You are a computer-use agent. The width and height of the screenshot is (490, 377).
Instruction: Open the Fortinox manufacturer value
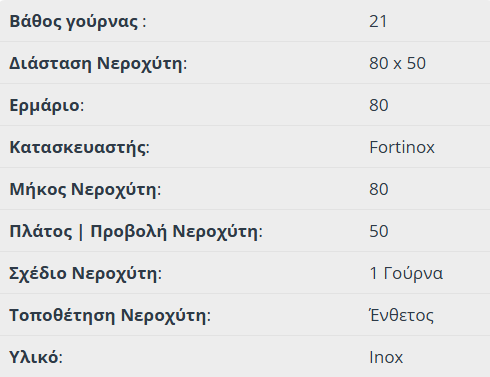(x=402, y=147)
